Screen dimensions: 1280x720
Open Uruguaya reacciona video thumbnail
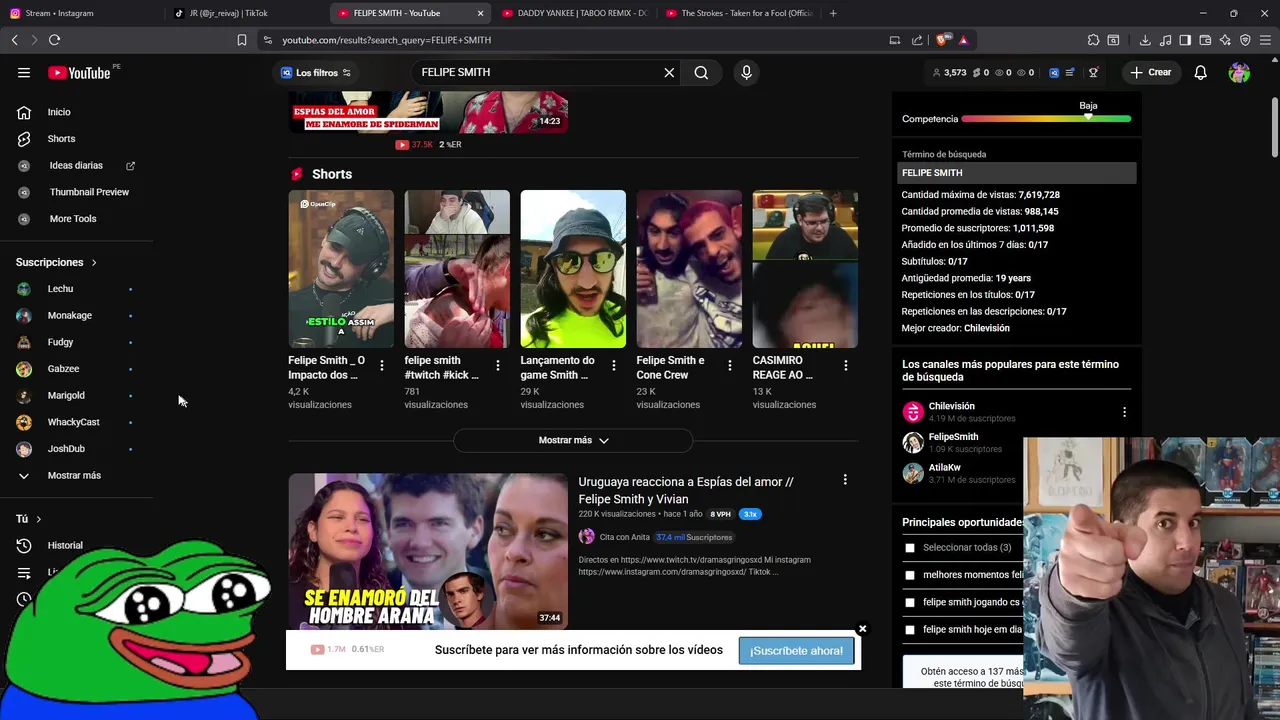point(428,551)
